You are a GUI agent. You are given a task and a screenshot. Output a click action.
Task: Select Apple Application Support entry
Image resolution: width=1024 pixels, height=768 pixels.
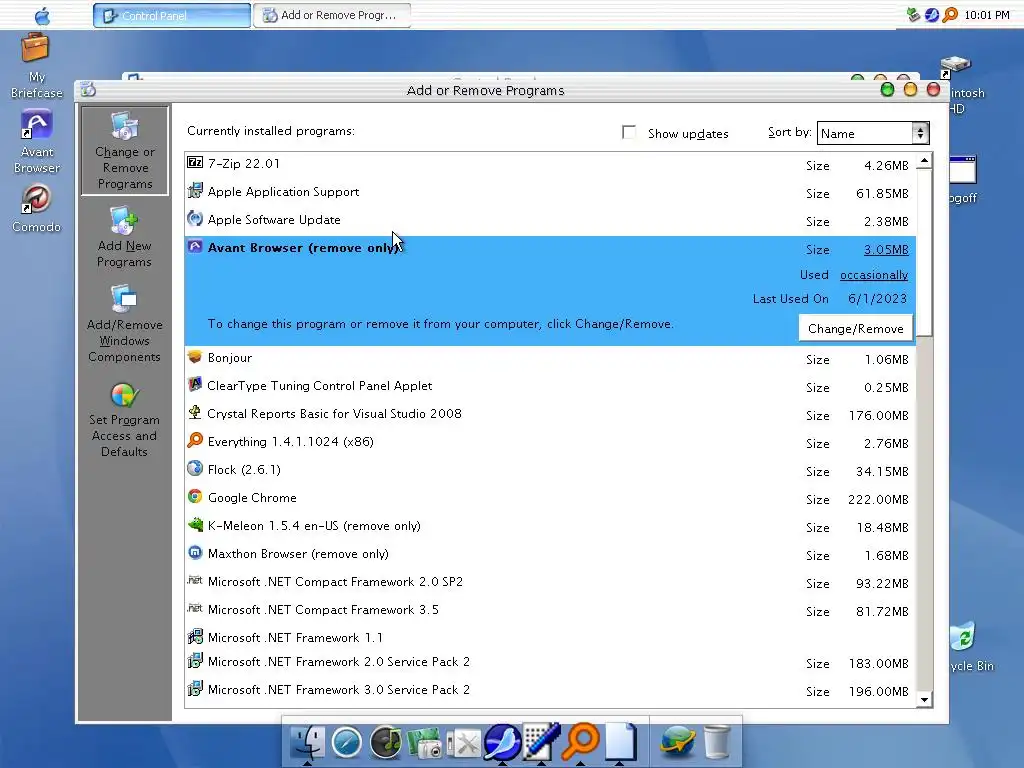coord(550,193)
